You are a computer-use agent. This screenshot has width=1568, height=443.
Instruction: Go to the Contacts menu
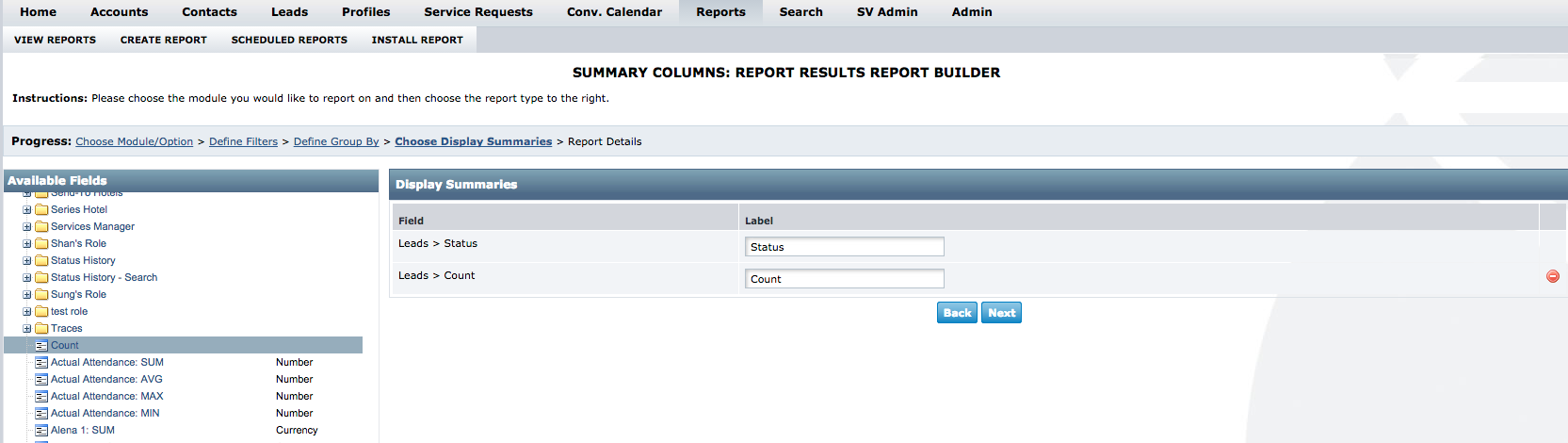click(209, 12)
